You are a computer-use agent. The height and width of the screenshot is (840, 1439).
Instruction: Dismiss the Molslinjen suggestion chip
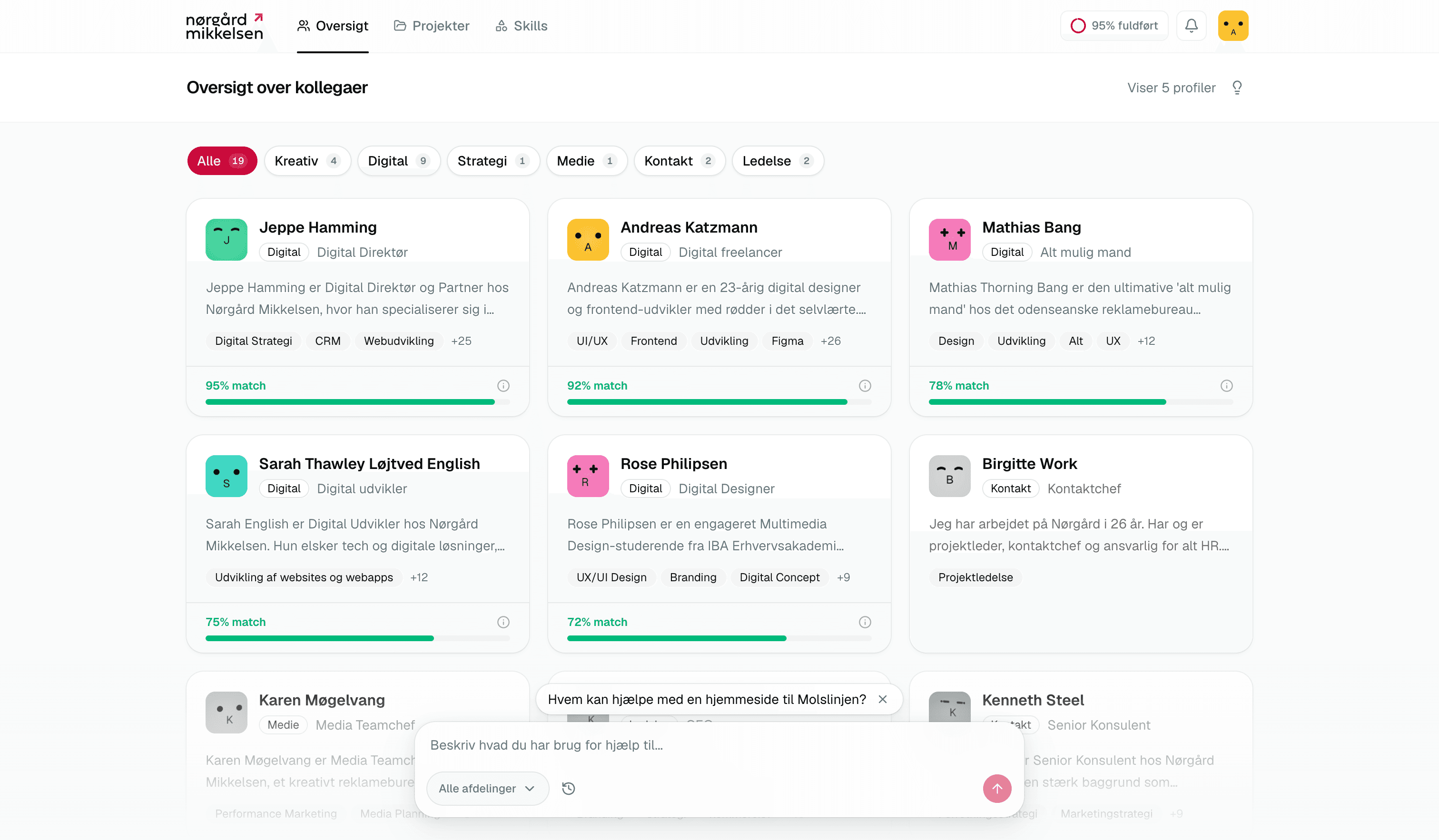coord(882,699)
